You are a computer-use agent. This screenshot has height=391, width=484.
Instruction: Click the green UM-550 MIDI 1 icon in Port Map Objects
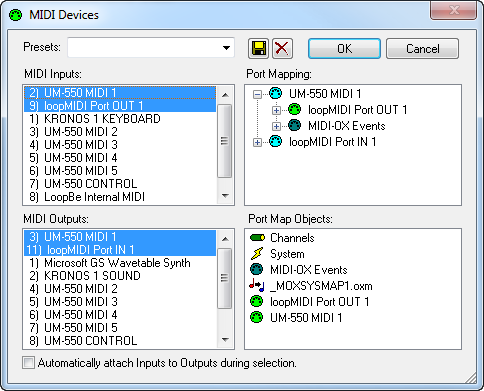(x=256, y=317)
